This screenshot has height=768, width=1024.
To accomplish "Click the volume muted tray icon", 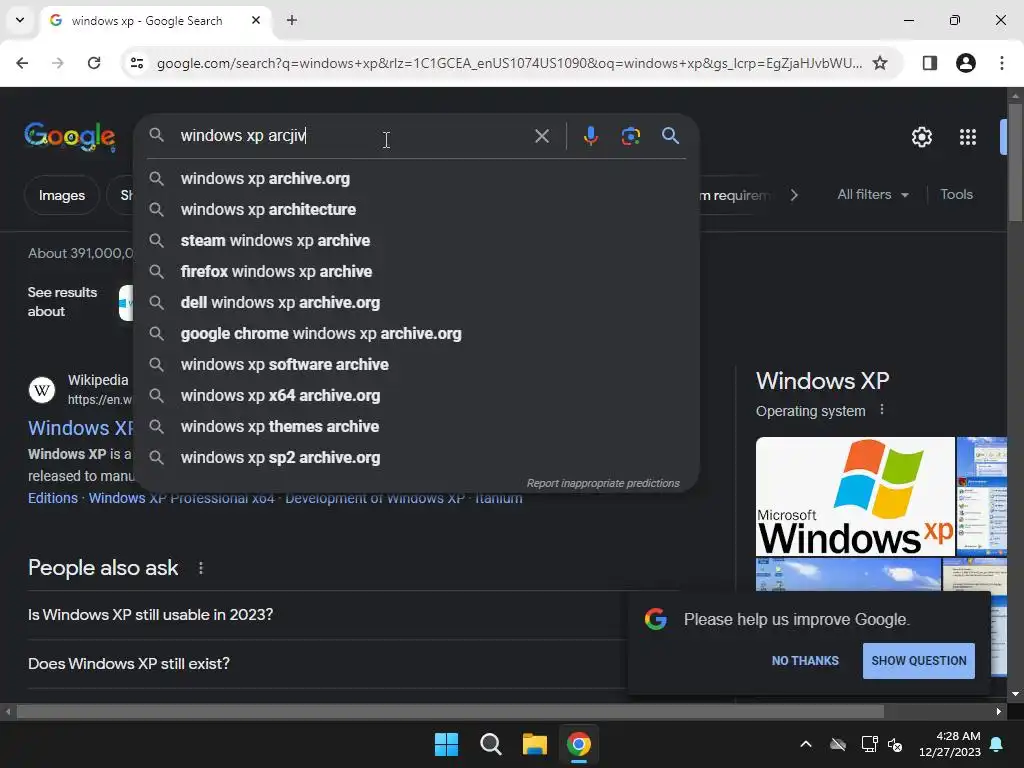I will [895, 744].
